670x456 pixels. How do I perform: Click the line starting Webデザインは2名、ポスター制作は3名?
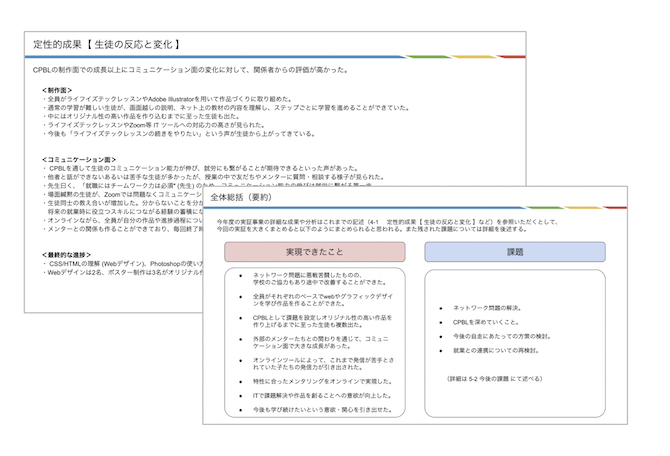click(122, 272)
